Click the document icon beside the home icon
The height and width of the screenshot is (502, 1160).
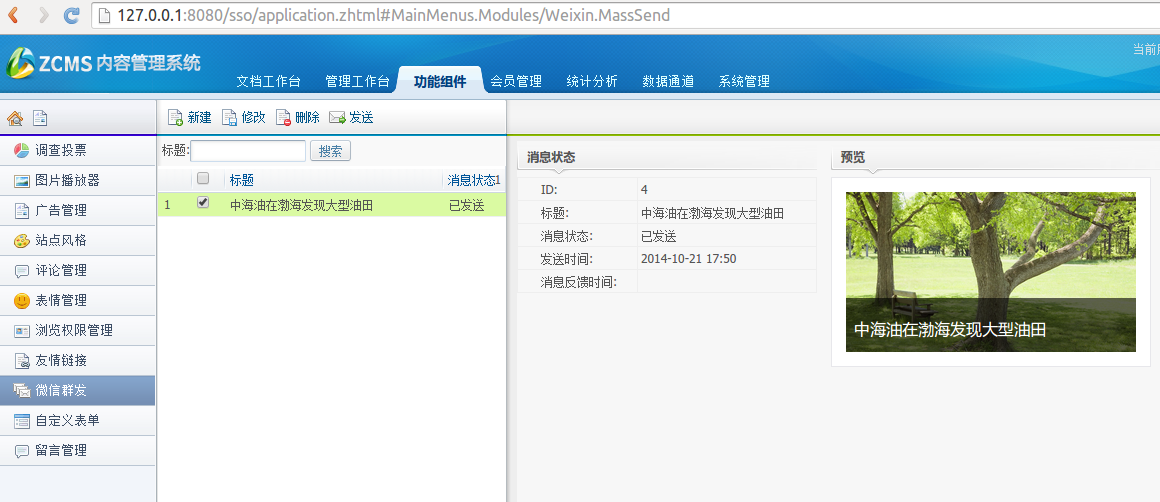pos(40,118)
